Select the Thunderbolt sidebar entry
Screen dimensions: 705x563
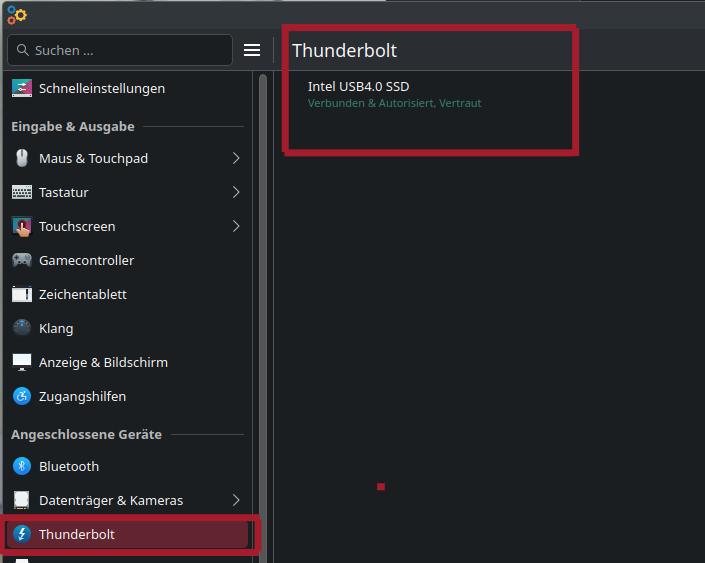[x=128, y=534]
